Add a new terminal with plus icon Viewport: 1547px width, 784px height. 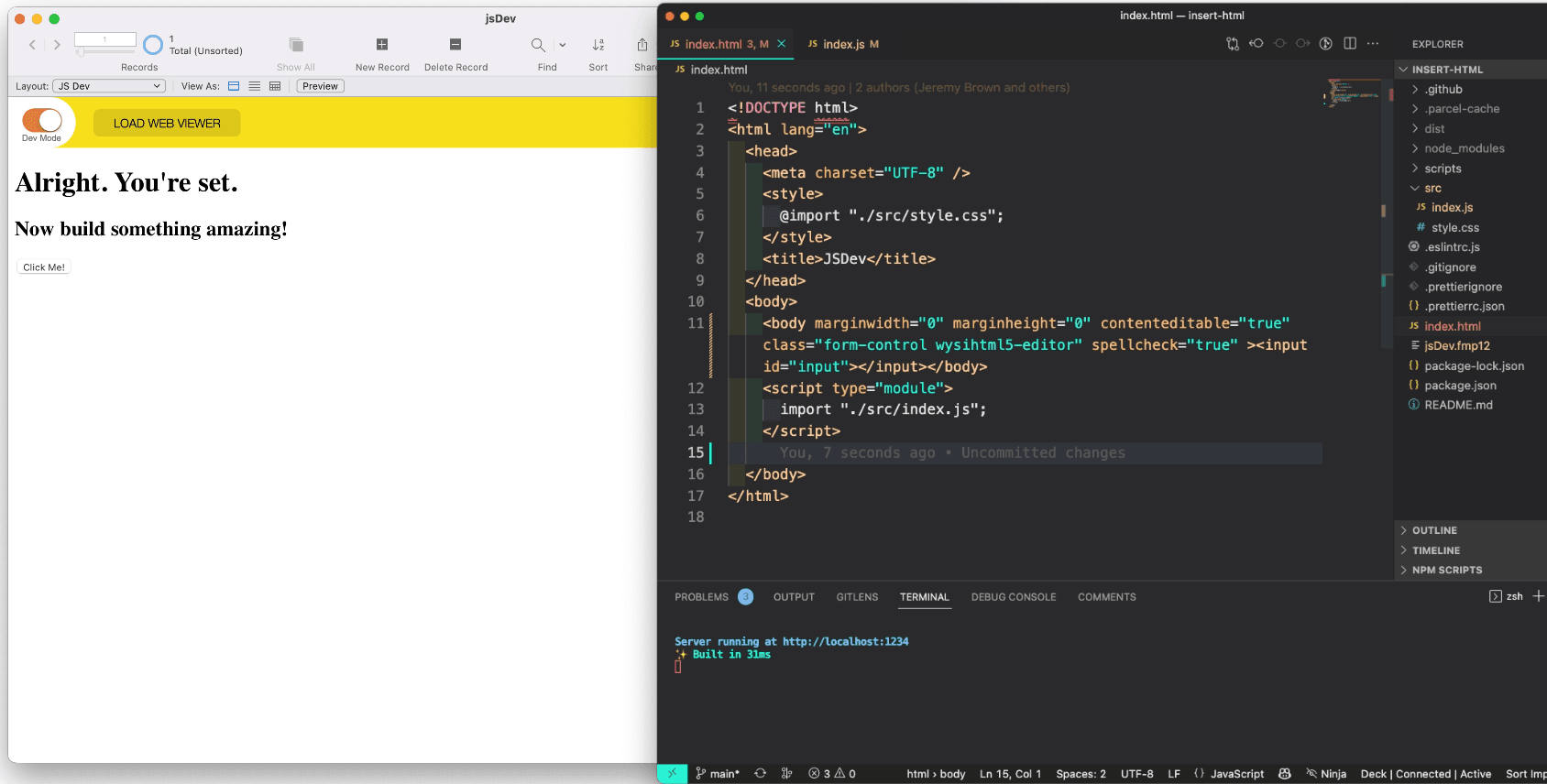point(1538,596)
